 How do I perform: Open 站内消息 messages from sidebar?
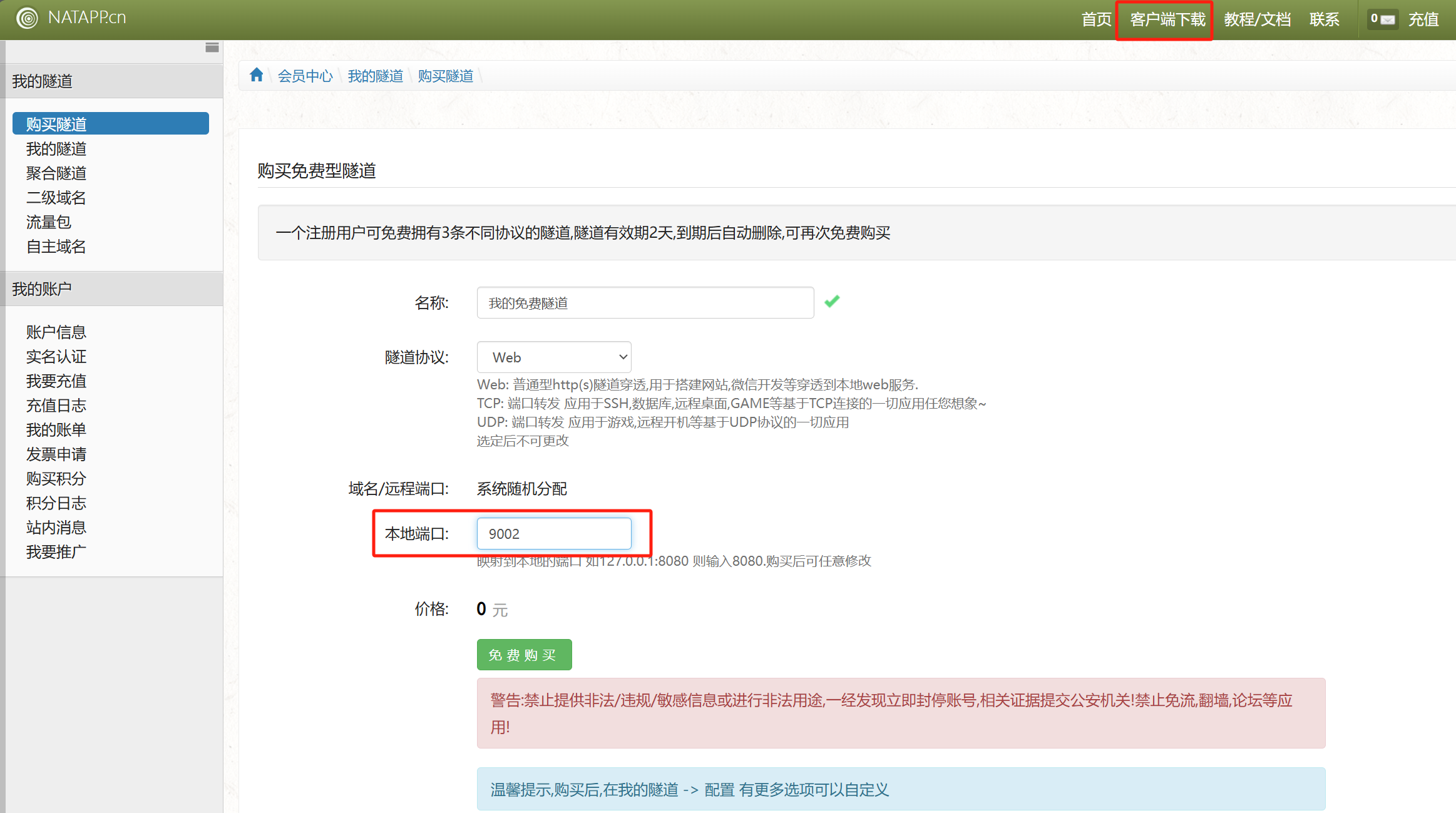pyautogui.click(x=56, y=527)
